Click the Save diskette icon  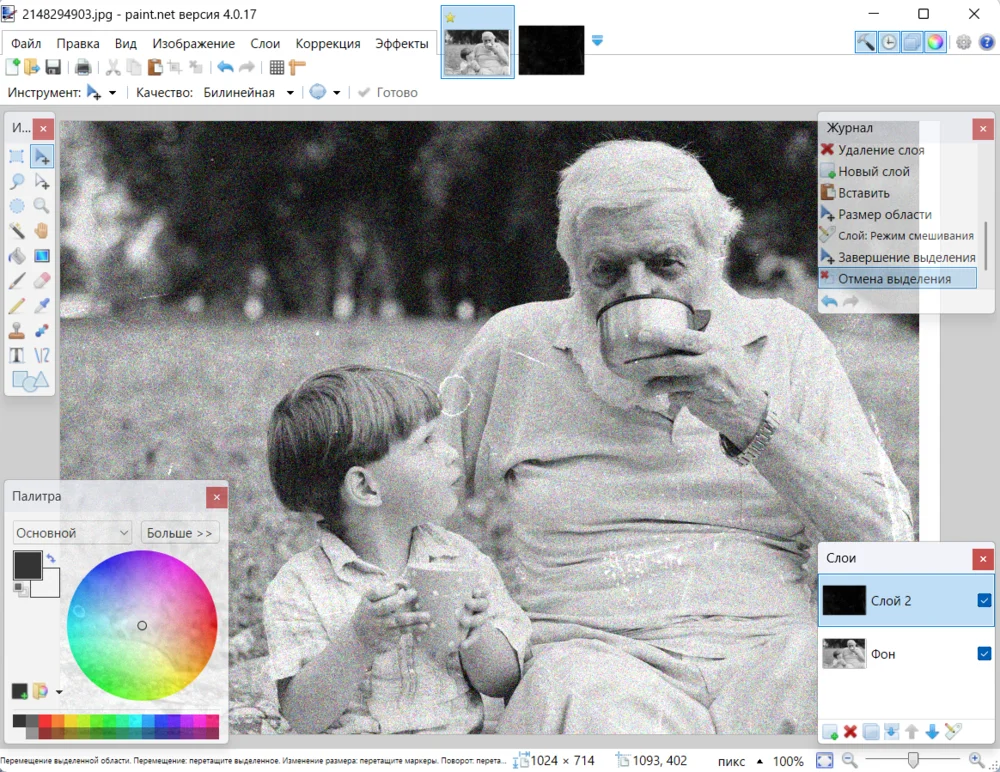pos(53,67)
